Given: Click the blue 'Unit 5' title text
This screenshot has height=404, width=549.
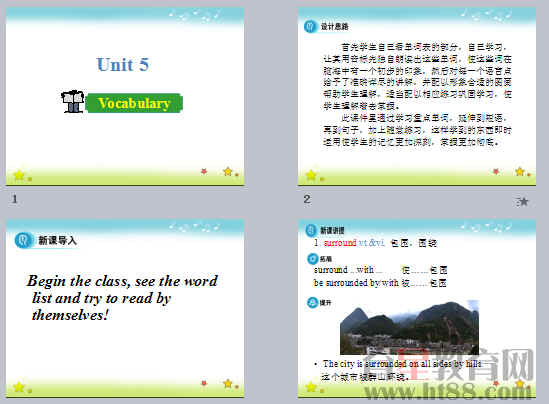Looking at the screenshot, I should [x=123, y=64].
